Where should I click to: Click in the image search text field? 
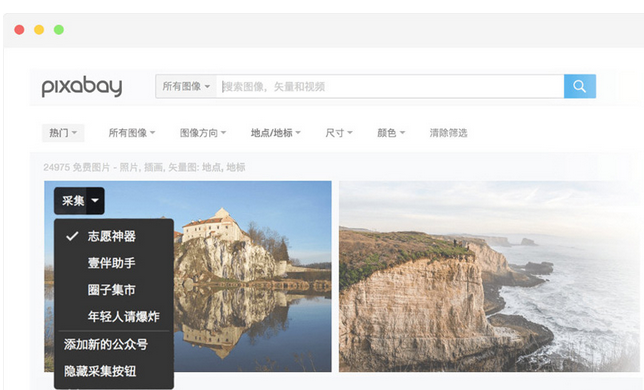coord(390,86)
